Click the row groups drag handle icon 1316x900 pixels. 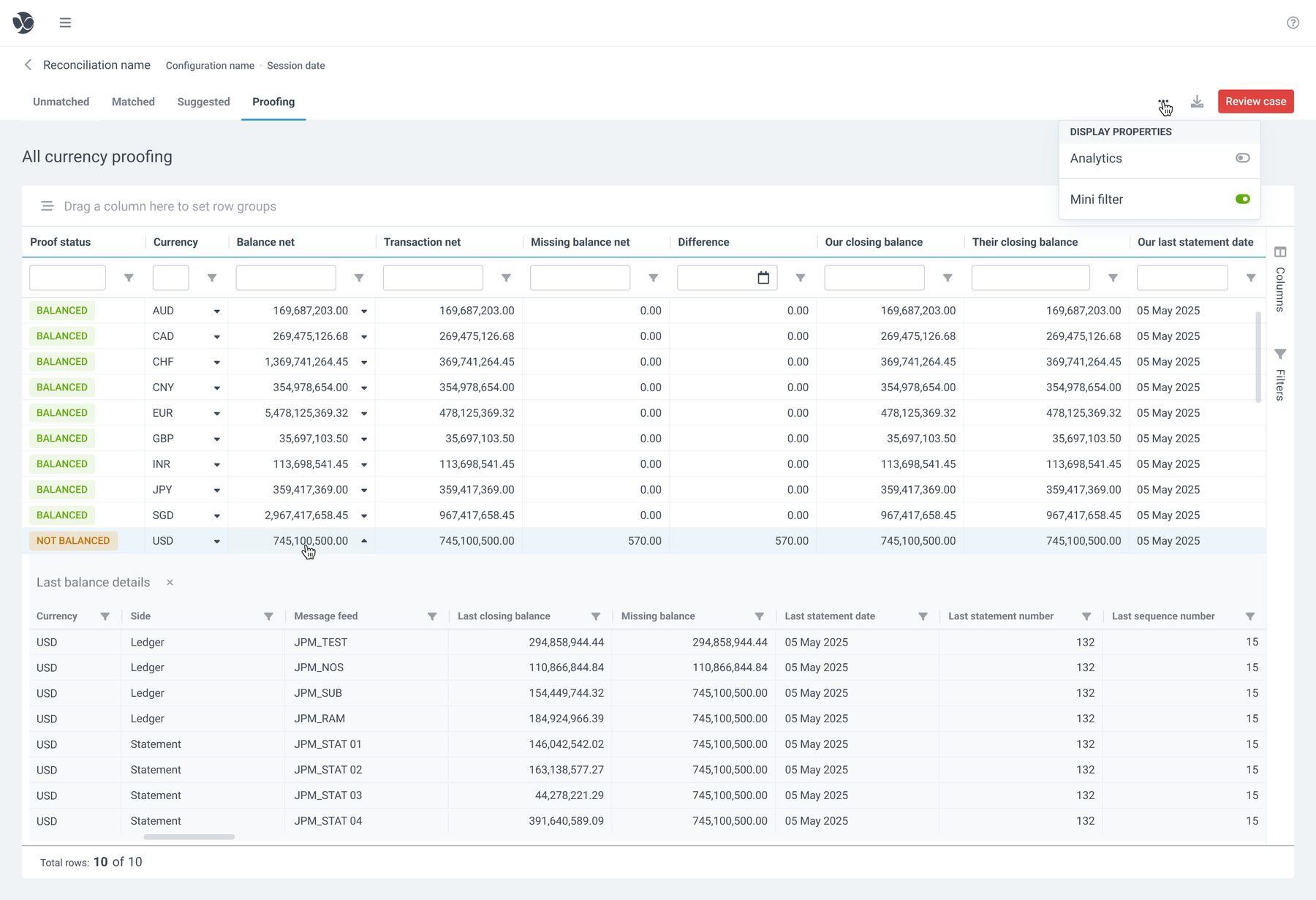48,206
